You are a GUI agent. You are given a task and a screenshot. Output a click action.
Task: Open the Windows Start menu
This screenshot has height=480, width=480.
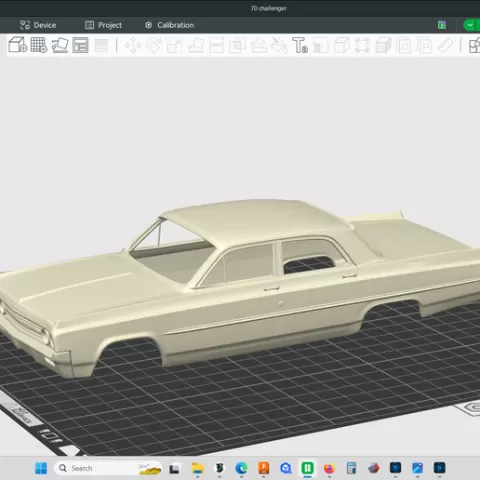41,468
